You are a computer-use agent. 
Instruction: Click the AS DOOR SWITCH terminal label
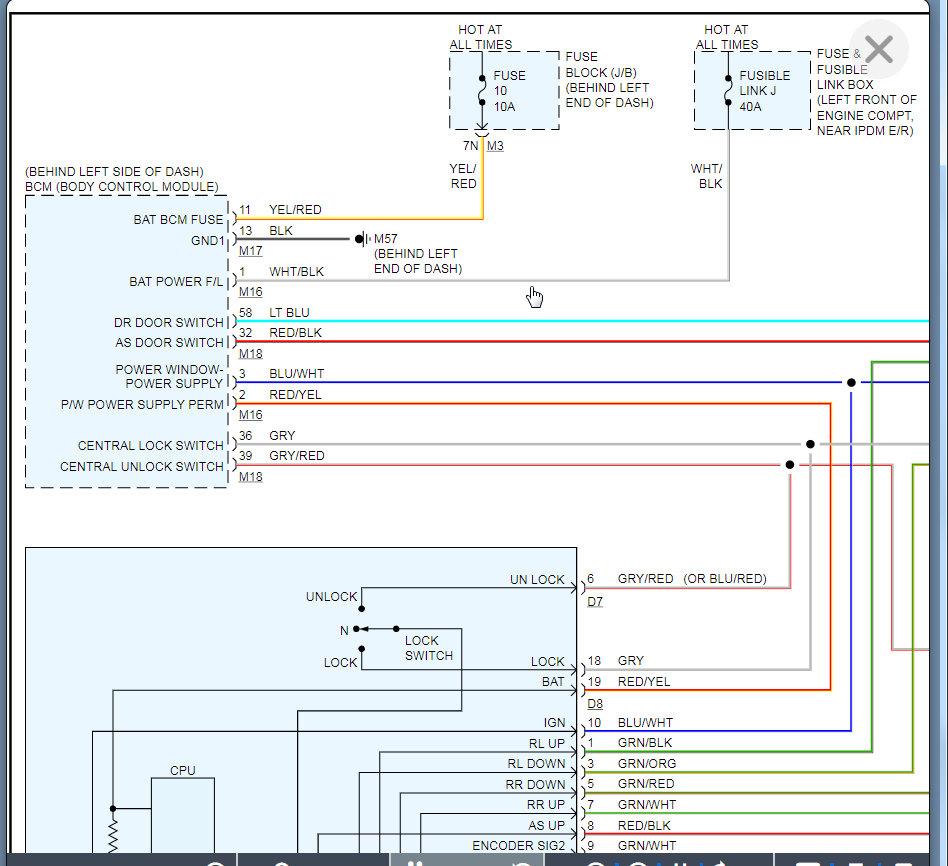click(x=169, y=343)
